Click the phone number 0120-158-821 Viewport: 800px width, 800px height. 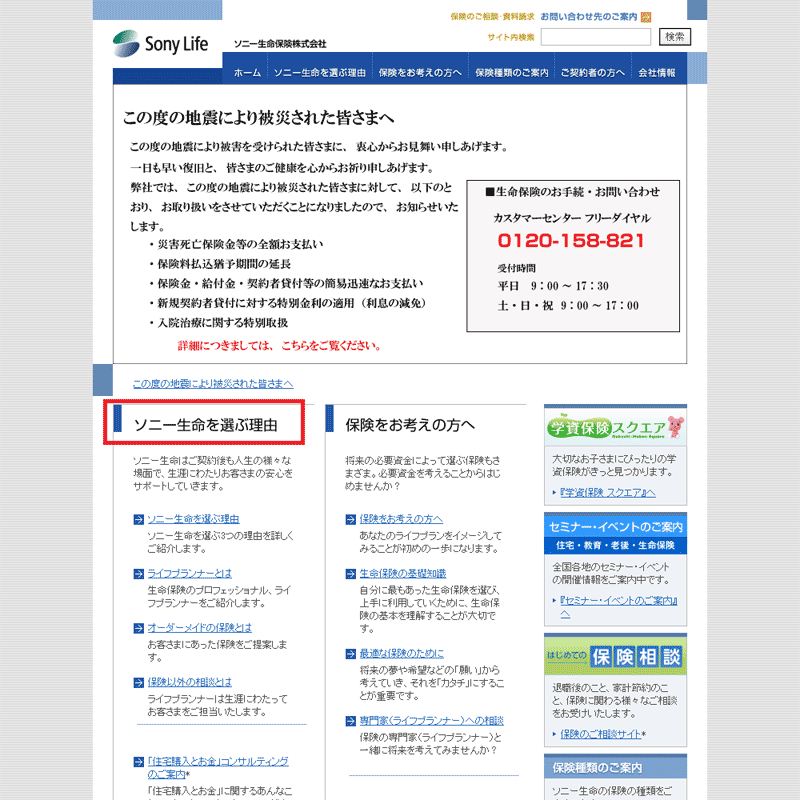click(x=571, y=240)
